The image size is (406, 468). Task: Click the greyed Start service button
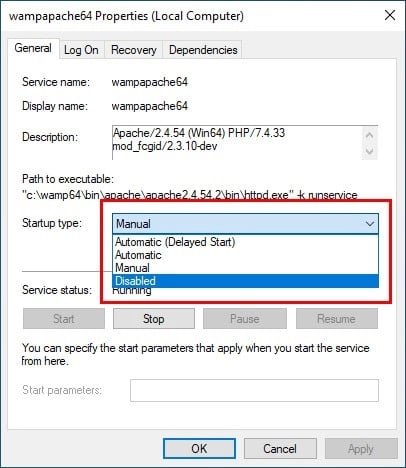64,319
